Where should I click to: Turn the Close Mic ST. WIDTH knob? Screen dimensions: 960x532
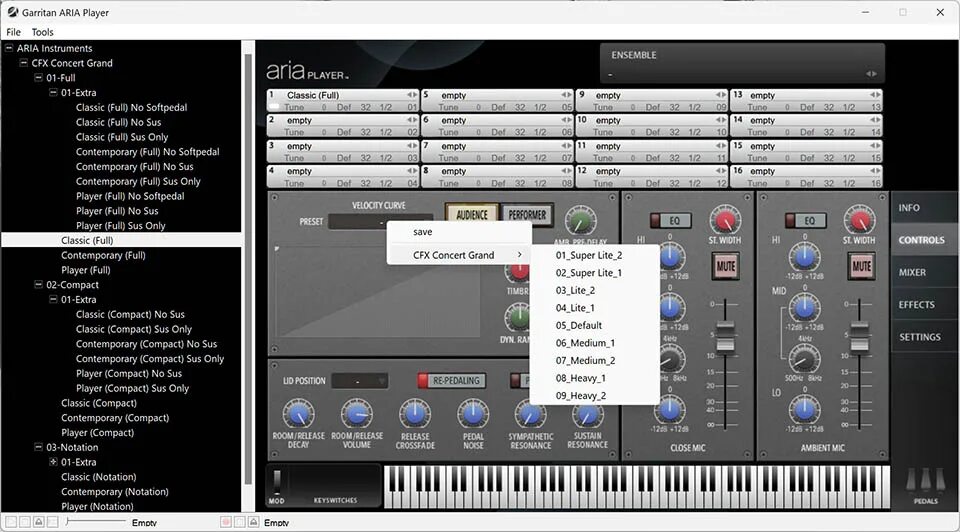(x=725, y=220)
